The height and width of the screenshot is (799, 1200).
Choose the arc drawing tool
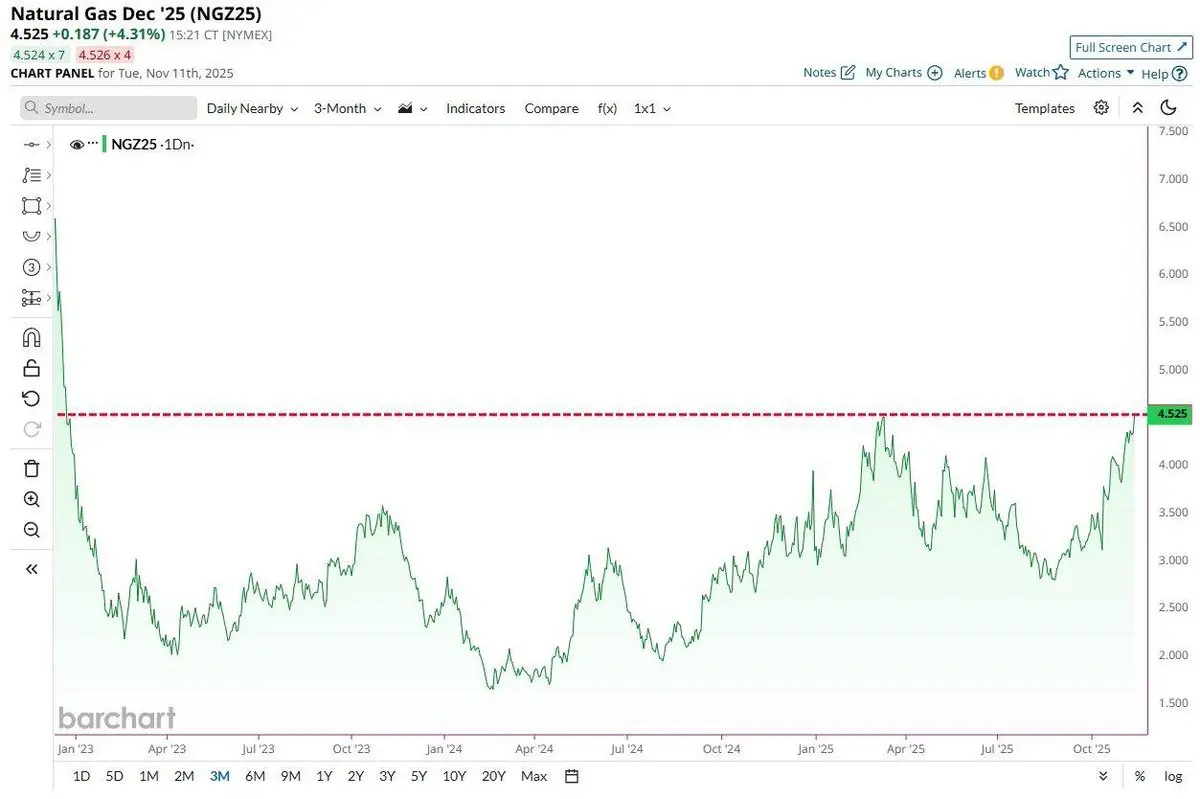point(31,236)
